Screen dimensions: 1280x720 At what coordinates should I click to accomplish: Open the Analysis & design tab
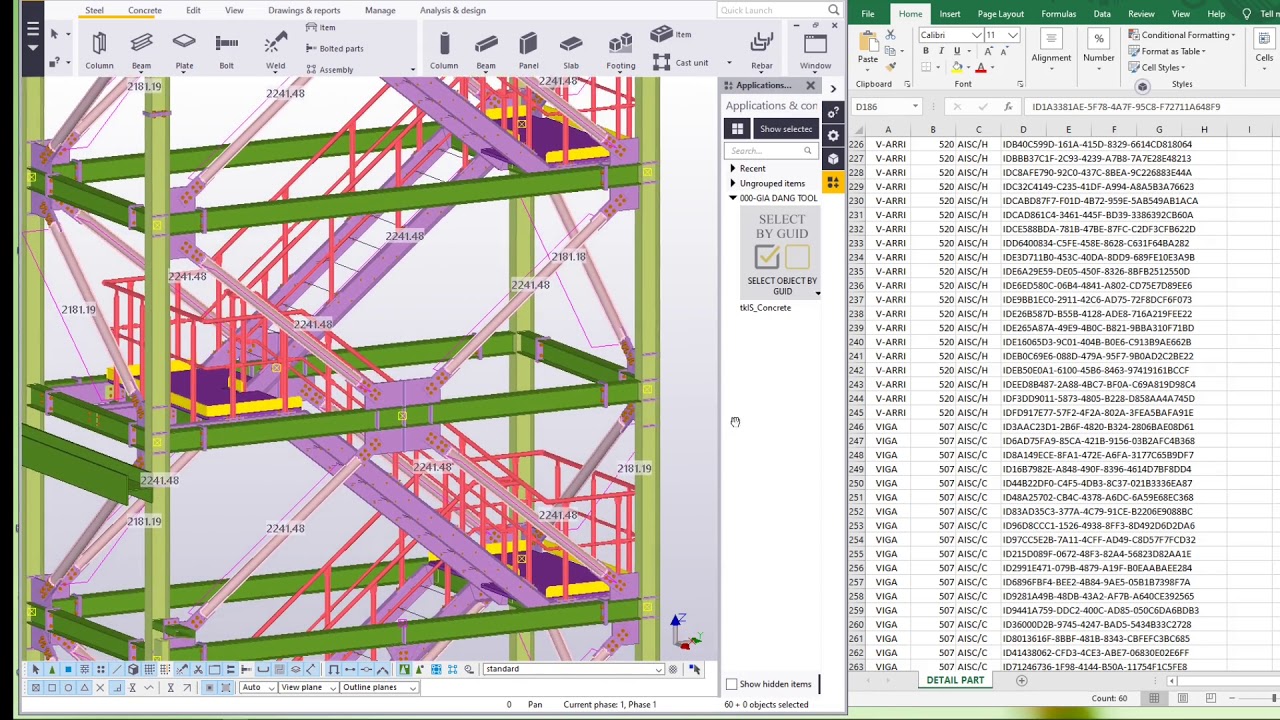pos(453,10)
